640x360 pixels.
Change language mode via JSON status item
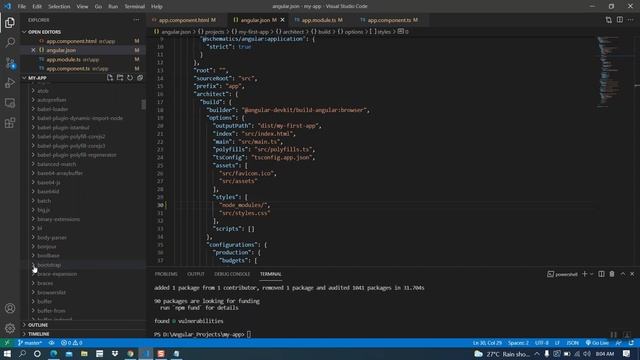click(x=573, y=343)
